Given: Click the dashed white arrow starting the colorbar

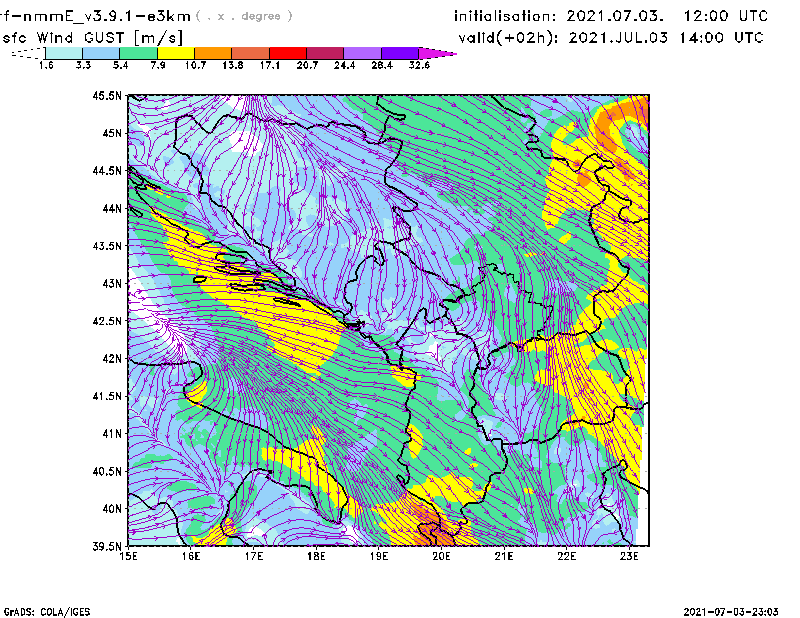Looking at the screenshot, I should (x=28, y=52).
